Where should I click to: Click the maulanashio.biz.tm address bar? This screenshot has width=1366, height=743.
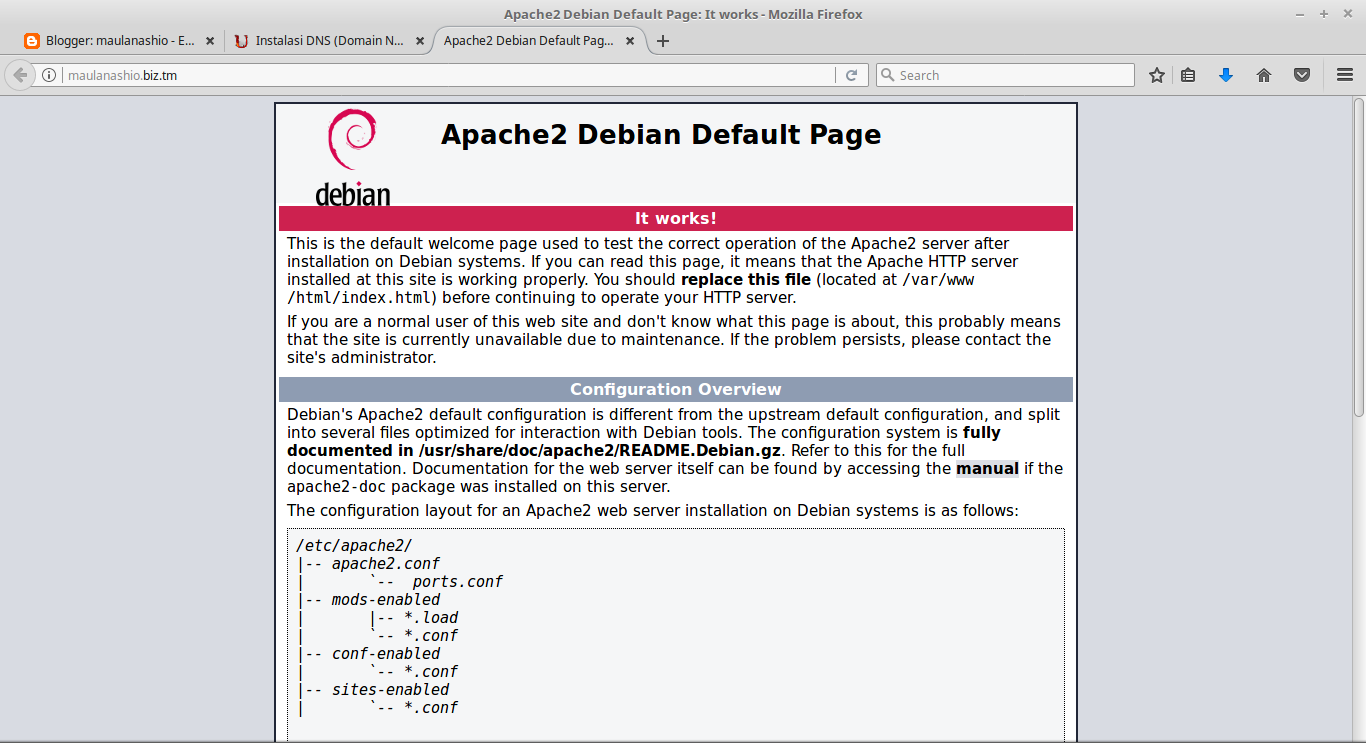point(448,75)
